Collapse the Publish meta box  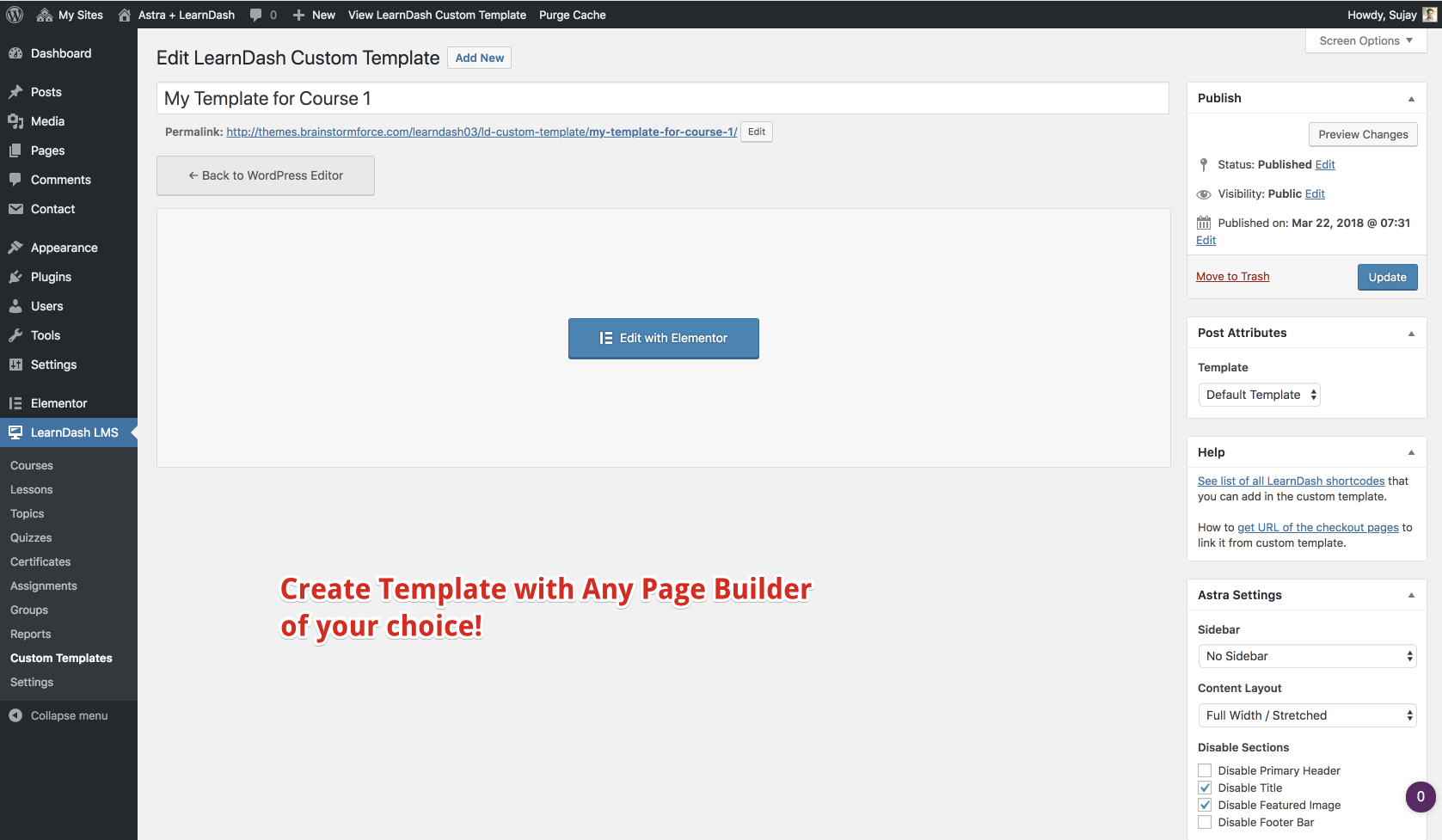1411,99
